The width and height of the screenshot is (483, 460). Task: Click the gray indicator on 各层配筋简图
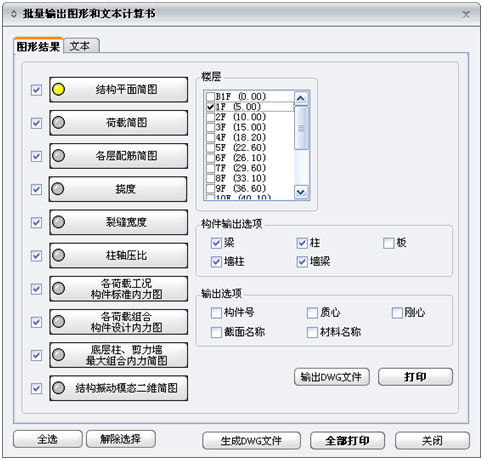(x=59, y=155)
